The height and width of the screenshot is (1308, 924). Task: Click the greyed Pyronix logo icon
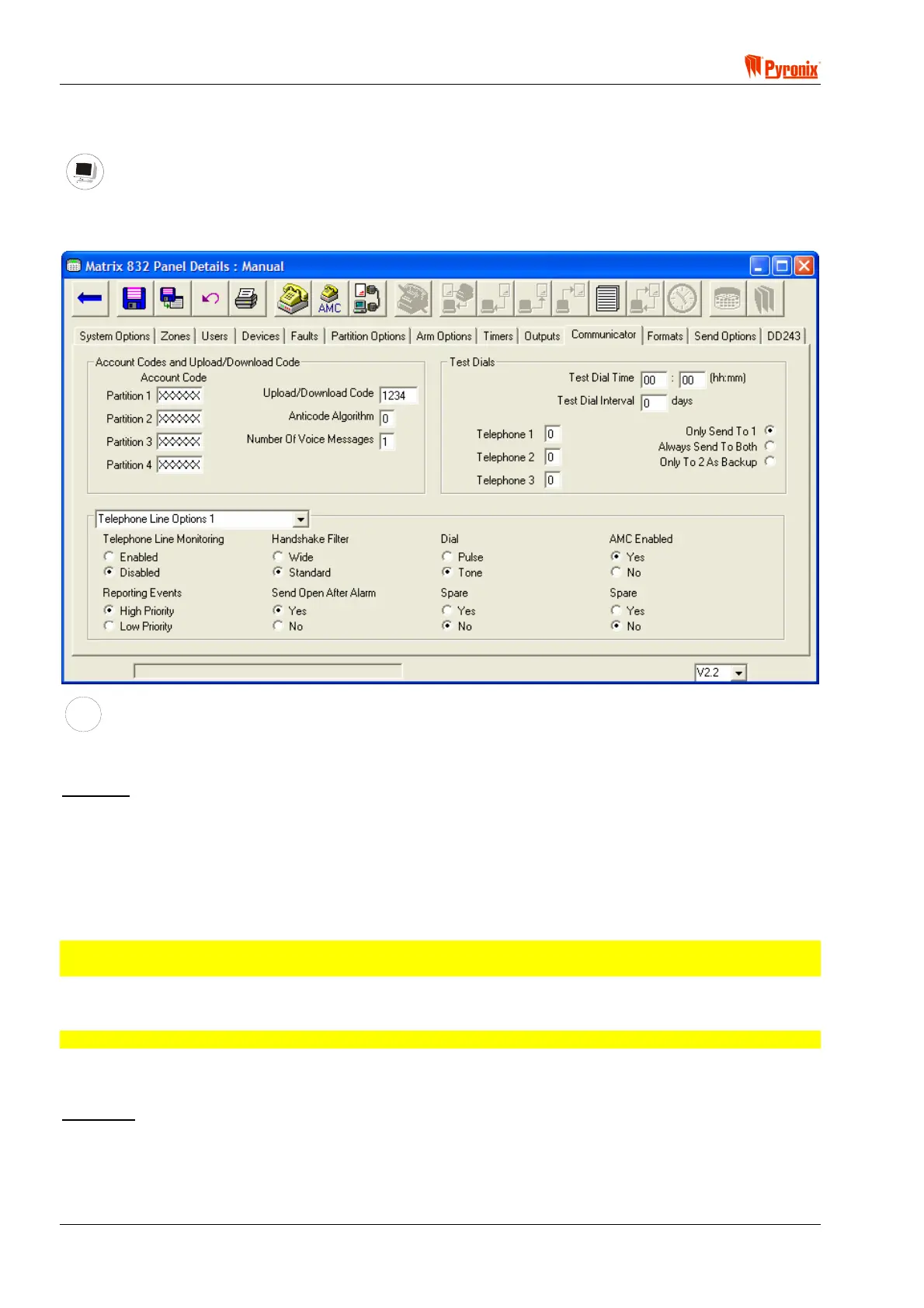coord(765,299)
